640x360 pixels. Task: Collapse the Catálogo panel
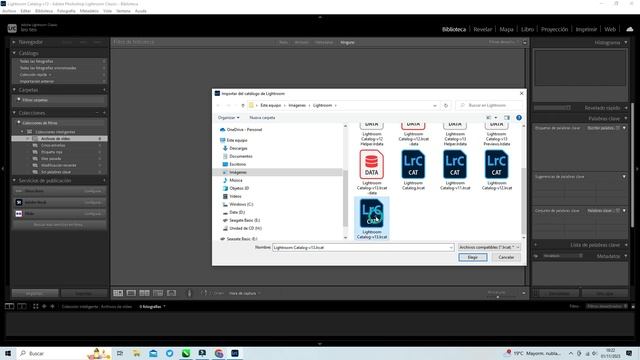[14, 53]
